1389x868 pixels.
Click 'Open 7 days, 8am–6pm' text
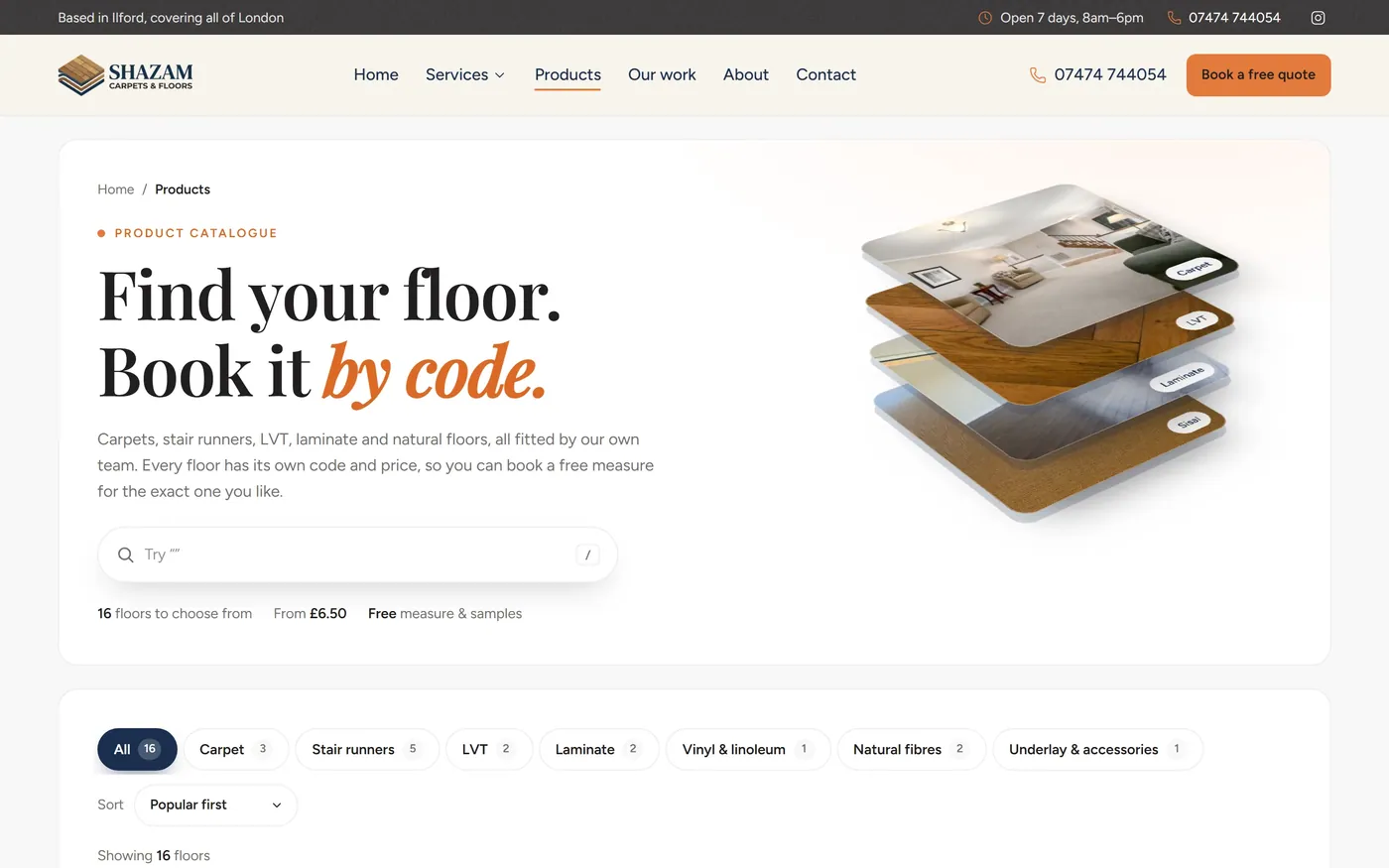click(1072, 18)
